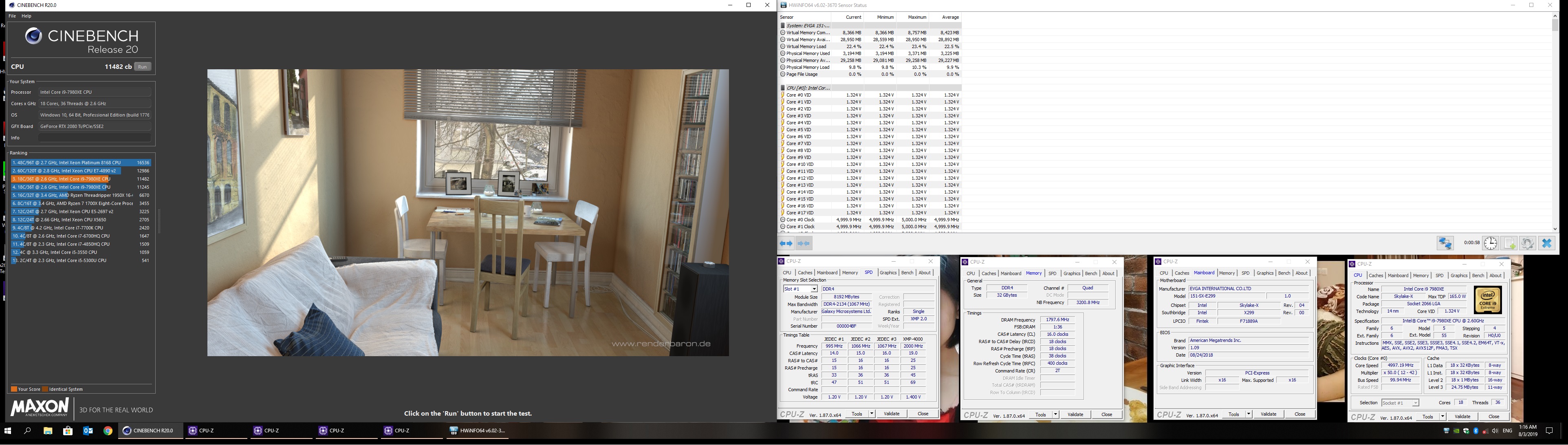Click HWiNFO icon in system tray
The image size is (1568, 445).
pyautogui.click(x=1446, y=431)
